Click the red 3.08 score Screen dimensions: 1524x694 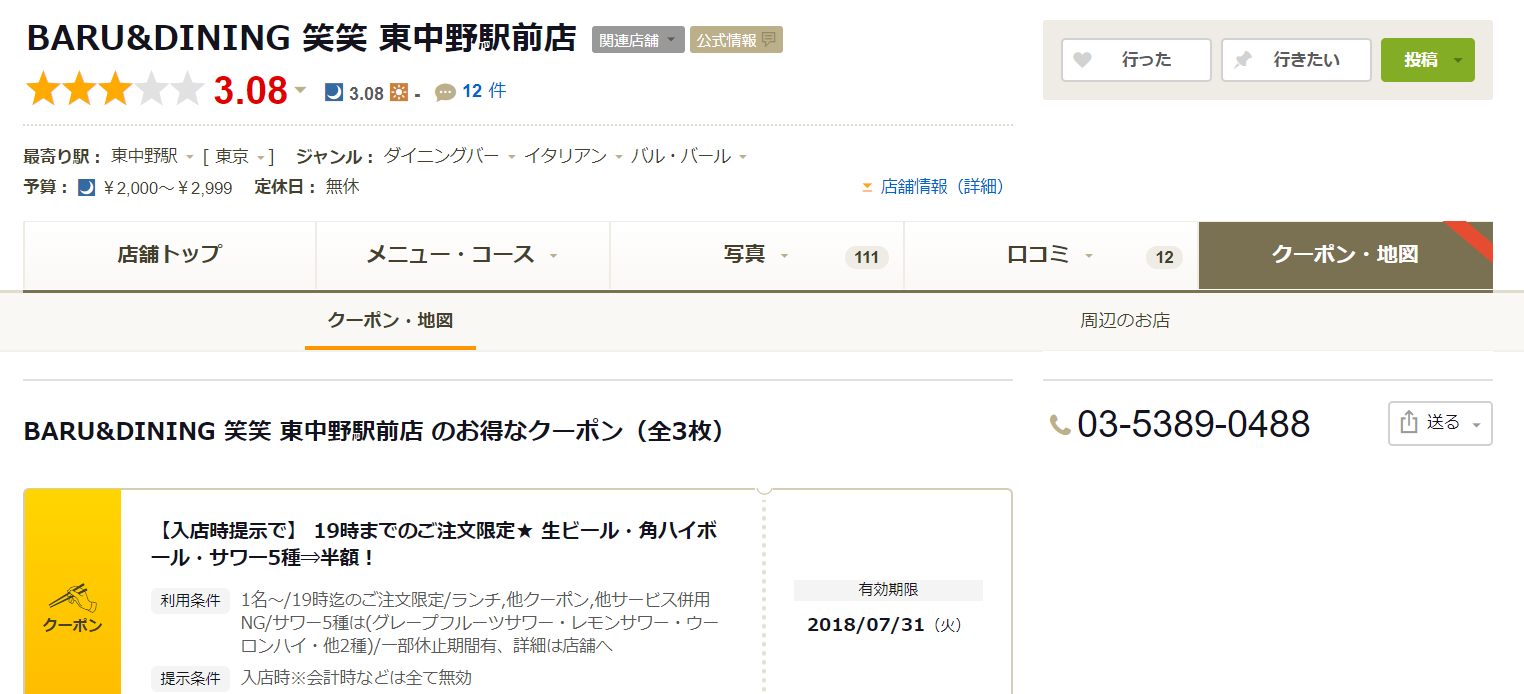pyautogui.click(x=250, y=91)
